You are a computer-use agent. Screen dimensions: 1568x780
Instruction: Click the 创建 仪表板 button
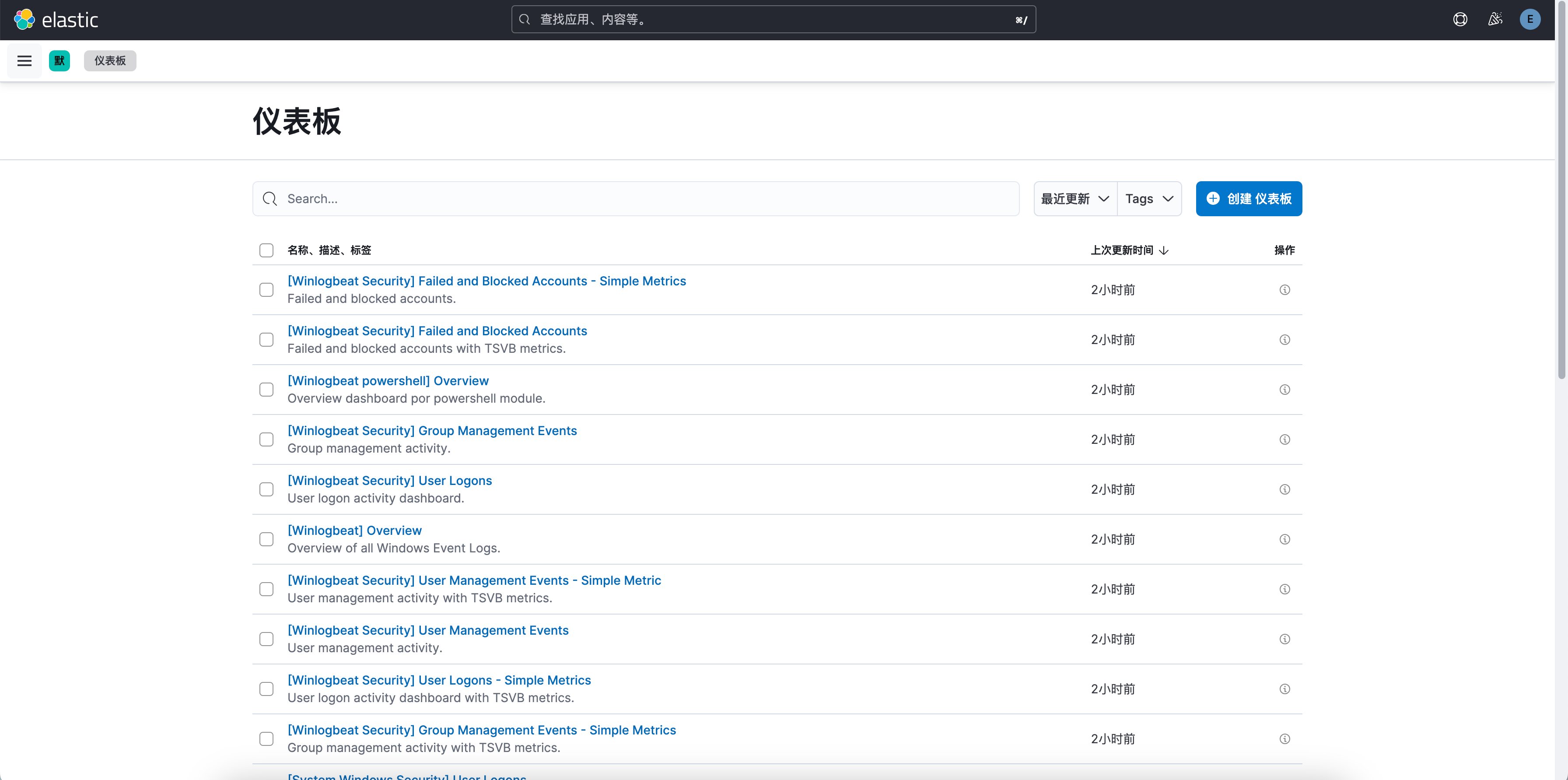(x=1249, y=198)
